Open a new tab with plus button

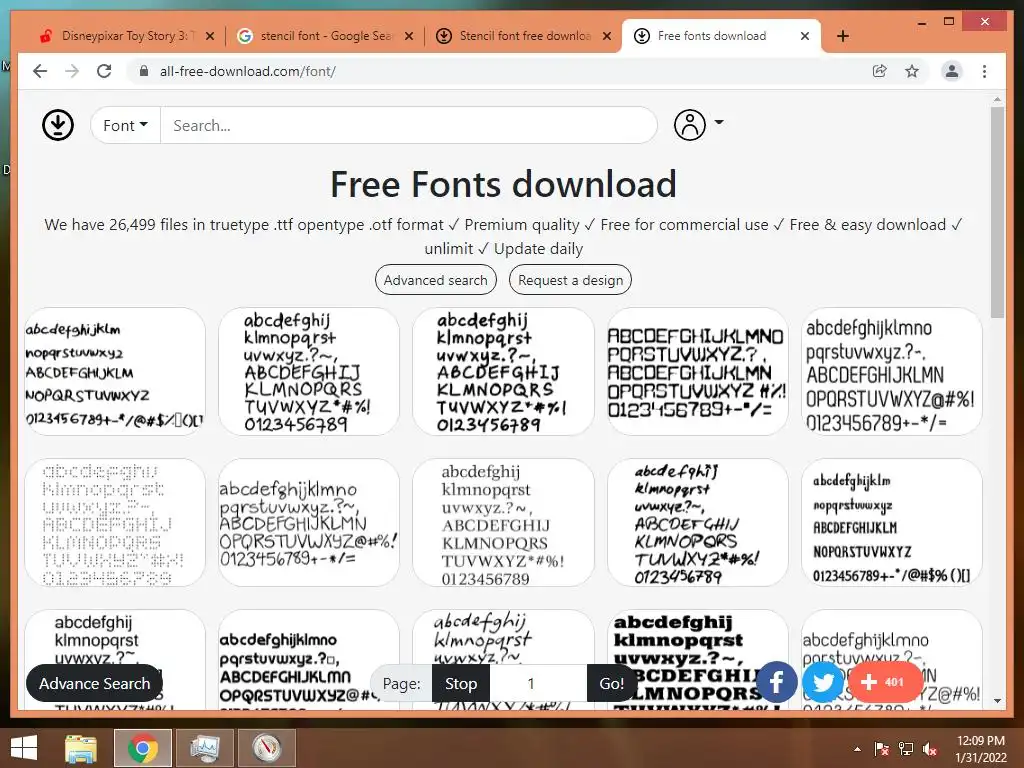[842, 36]
